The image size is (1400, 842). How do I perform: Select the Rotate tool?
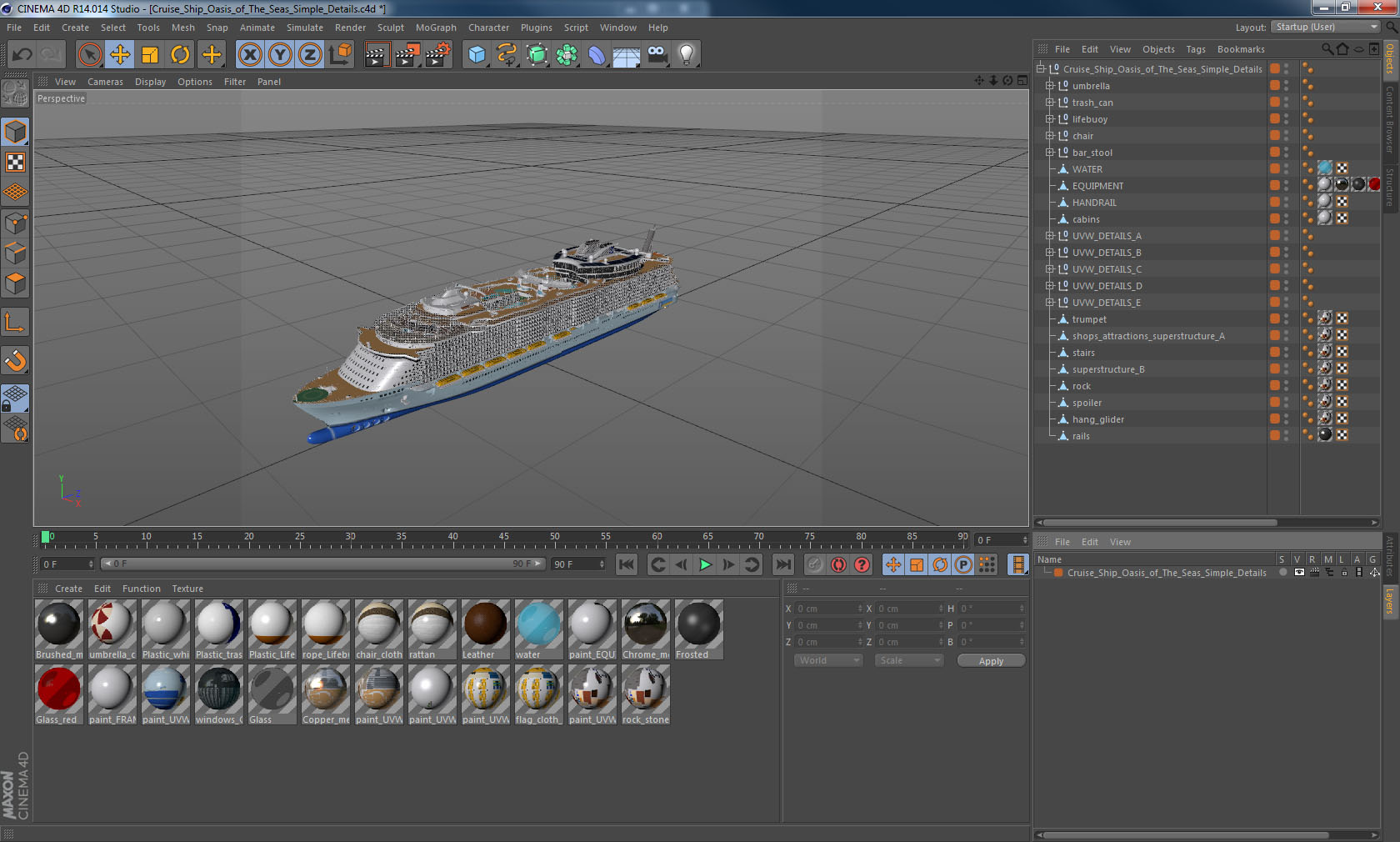coord(180,55)
